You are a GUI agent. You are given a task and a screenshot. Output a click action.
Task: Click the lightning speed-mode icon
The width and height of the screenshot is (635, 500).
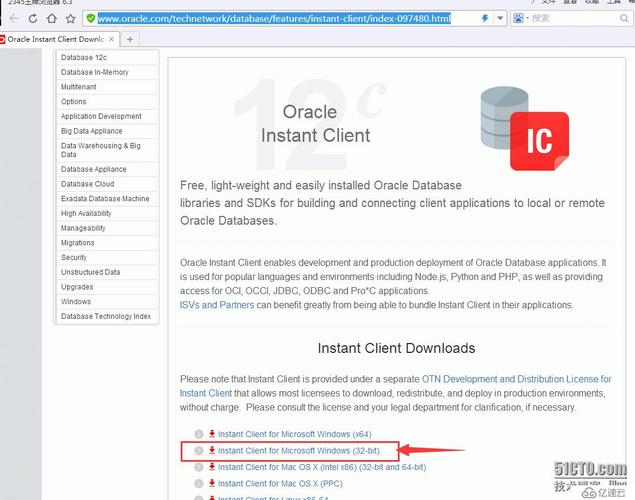point(485,18)
